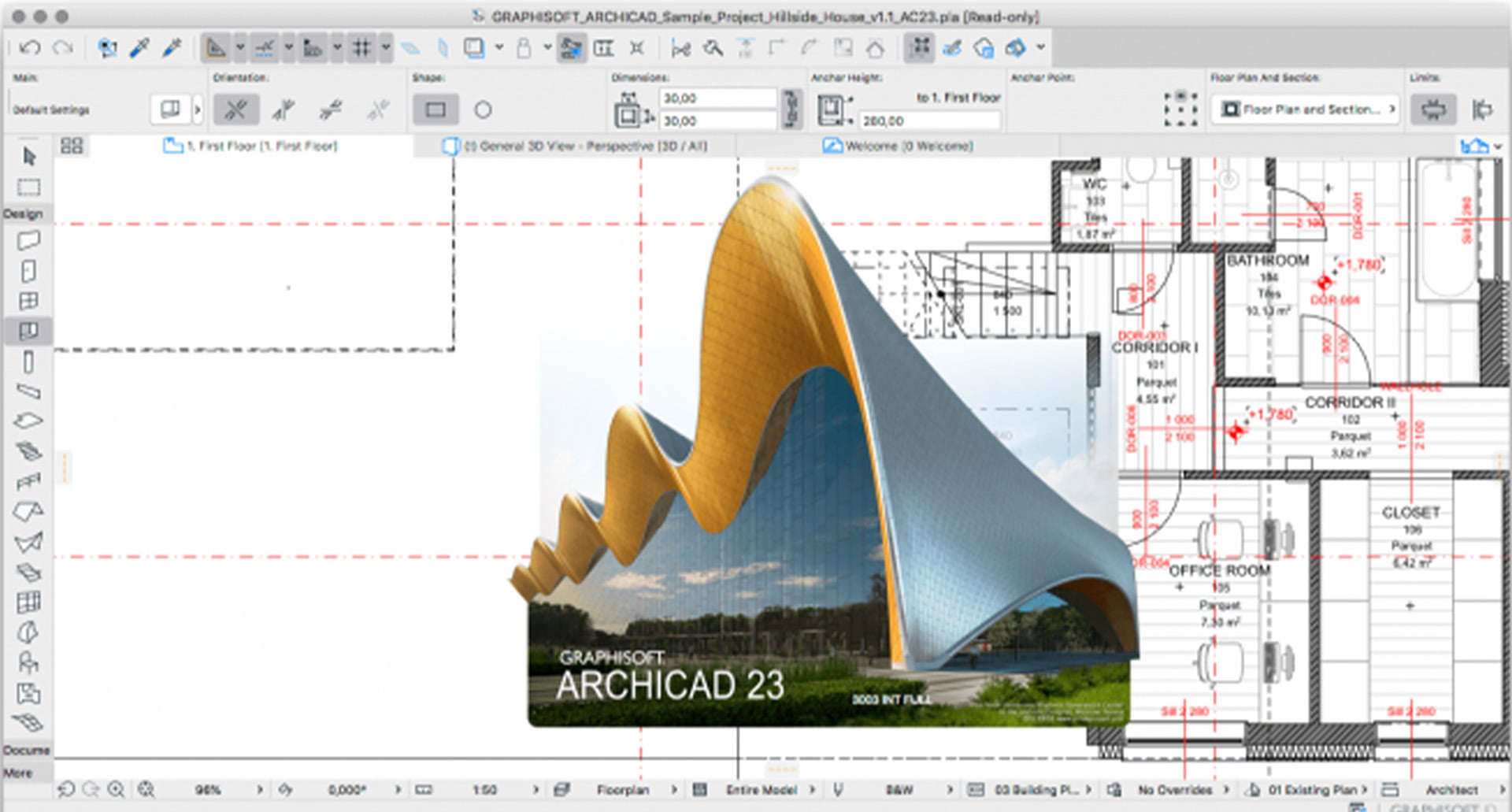This screenshot has height=812, width=1512.
Task: Activate the Find & Select tool icon
Action: pos(107,48)
